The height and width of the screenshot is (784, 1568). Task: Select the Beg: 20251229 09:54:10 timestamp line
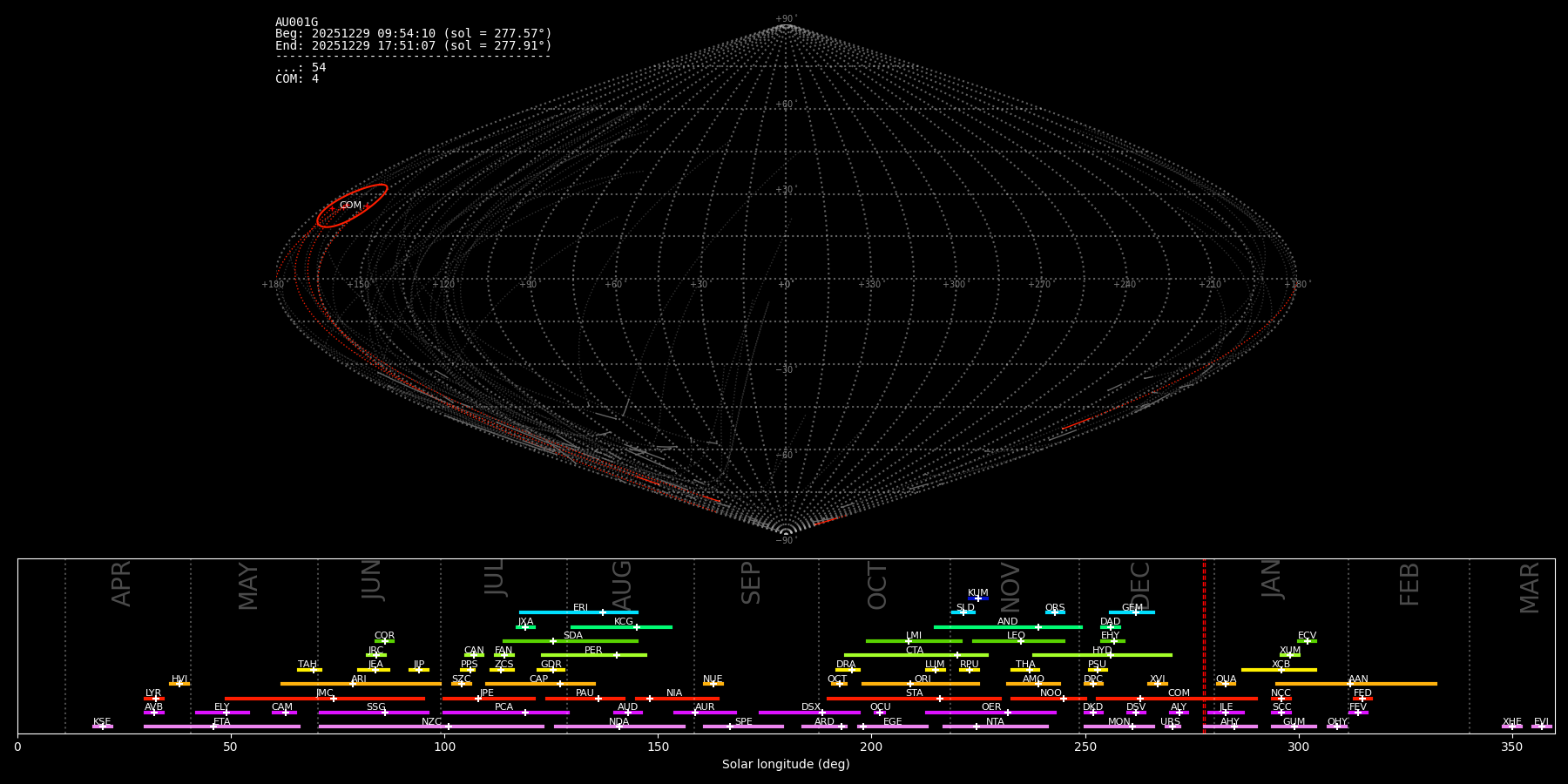414,34
